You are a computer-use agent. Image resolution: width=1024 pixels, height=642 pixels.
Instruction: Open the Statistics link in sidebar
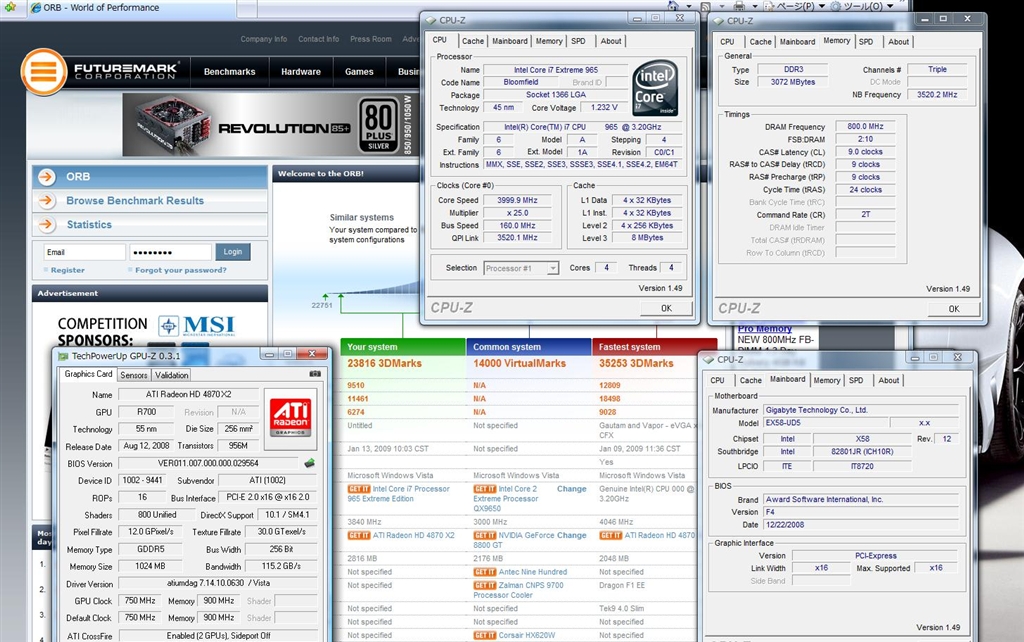click(x=89, y=225)
